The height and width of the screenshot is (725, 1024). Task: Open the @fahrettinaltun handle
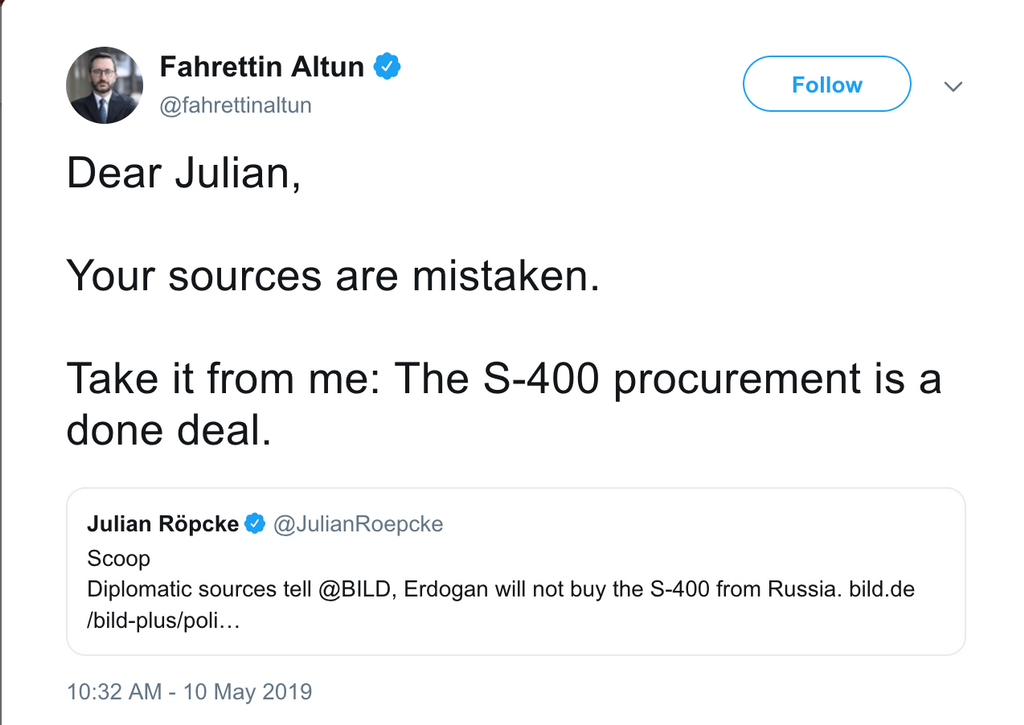tap(236, 105)
